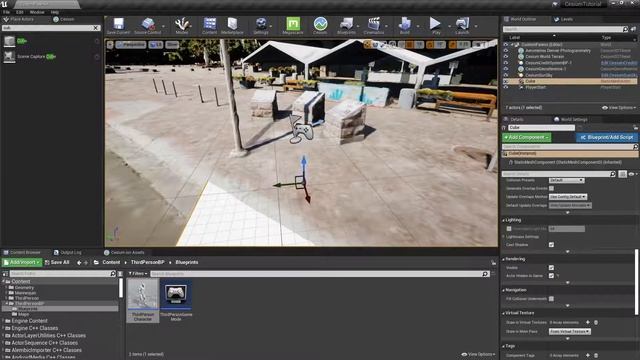Toggle the Cast Shadow checkbox

(551, 244)
